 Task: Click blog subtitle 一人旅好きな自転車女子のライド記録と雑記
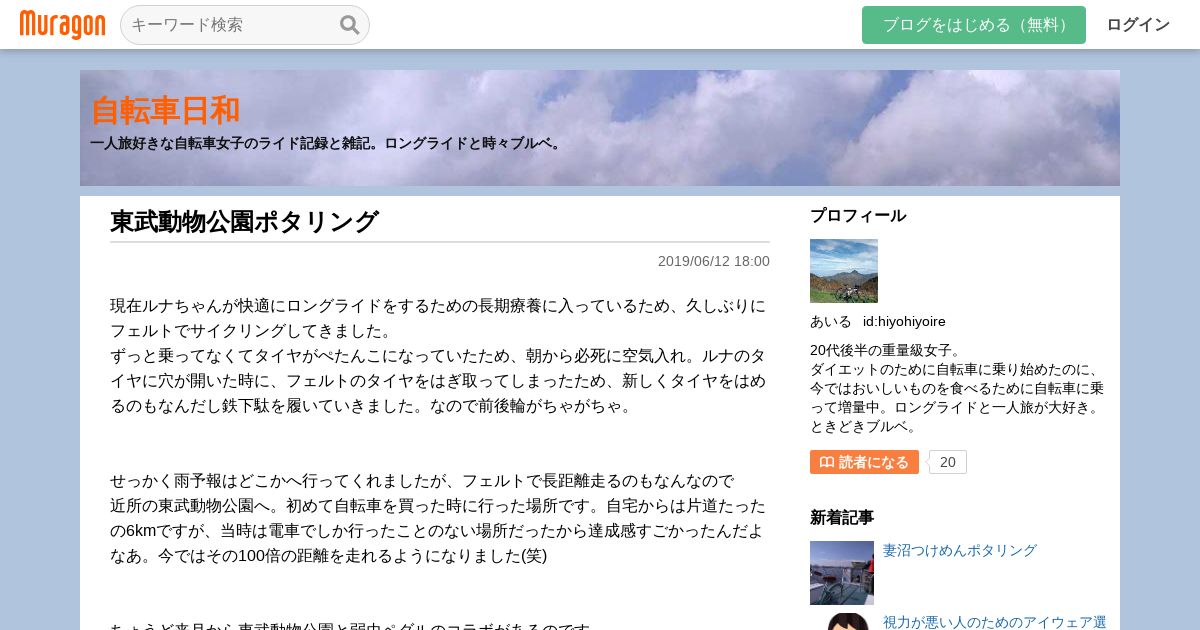click(x=328, y=143)
